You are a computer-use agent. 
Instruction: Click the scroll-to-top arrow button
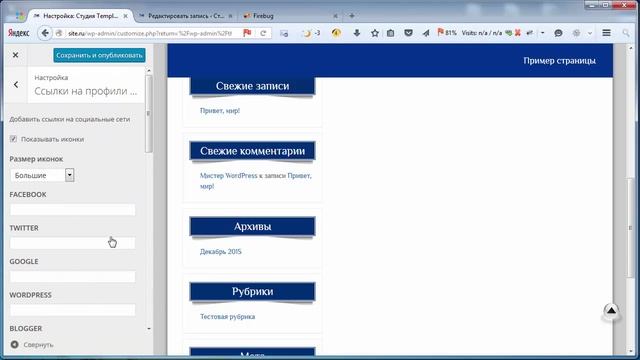tap(611, 312)
